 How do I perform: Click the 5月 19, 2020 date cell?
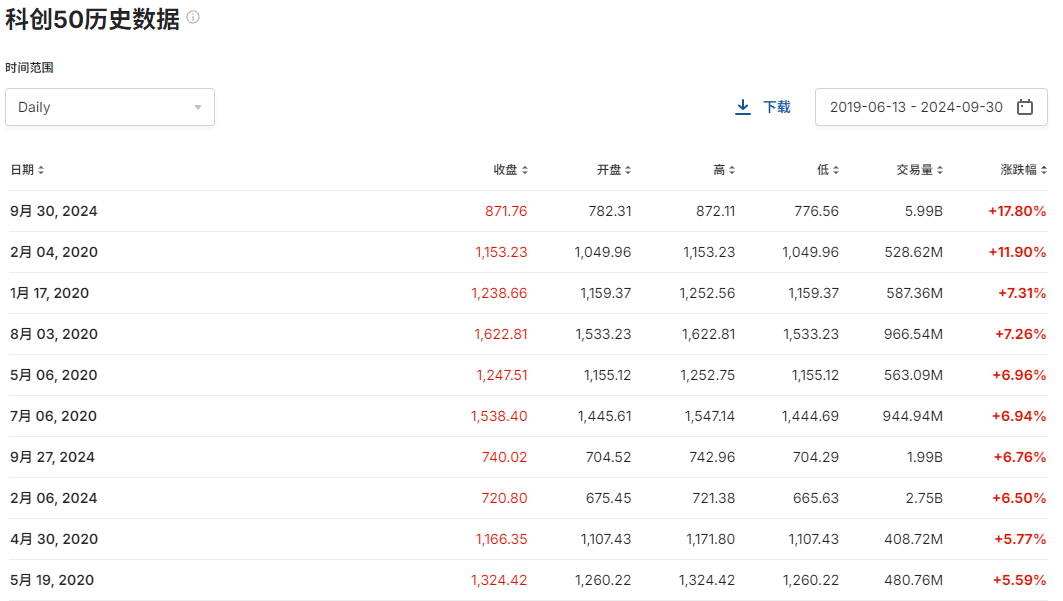click(x=52, y=580)
